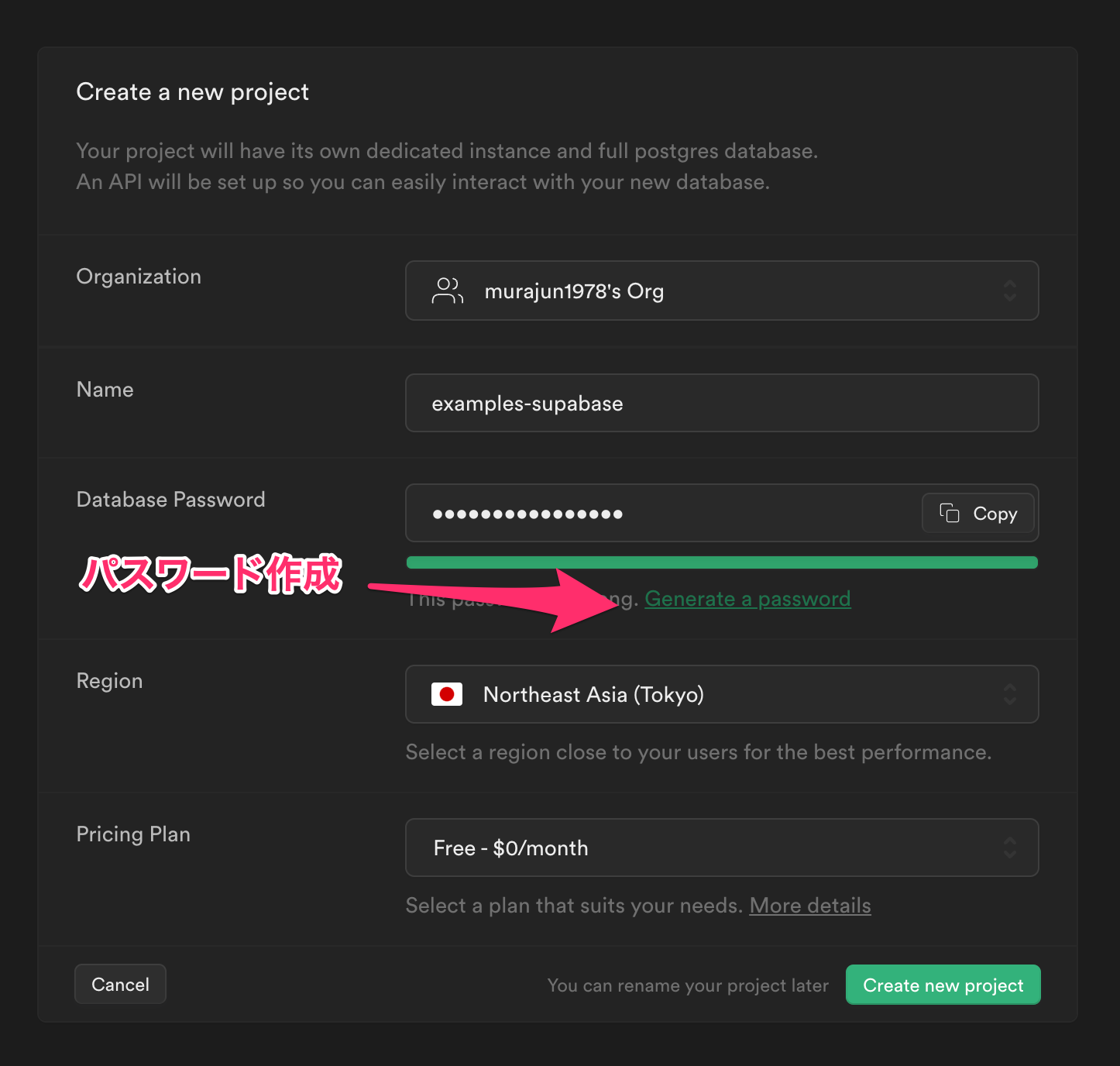
Task: Click the Name field showing examples-supabase
Action: (x=720, y=403)
